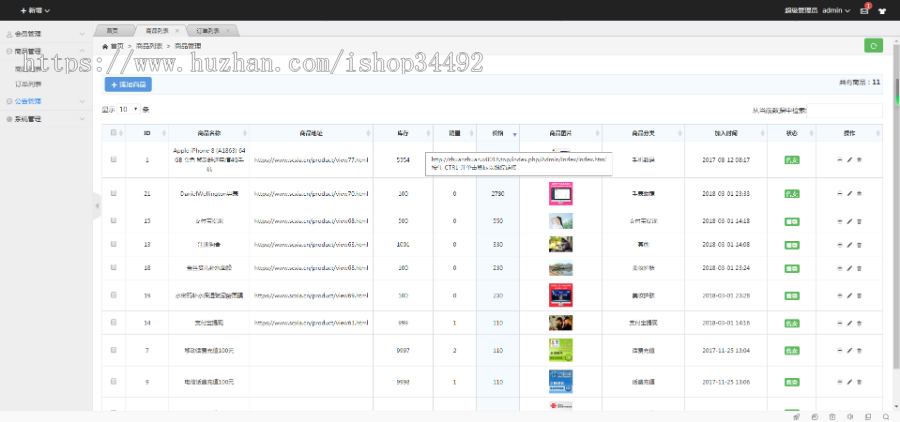
Task: Click the blue add product button
Action: pos(128,85)
